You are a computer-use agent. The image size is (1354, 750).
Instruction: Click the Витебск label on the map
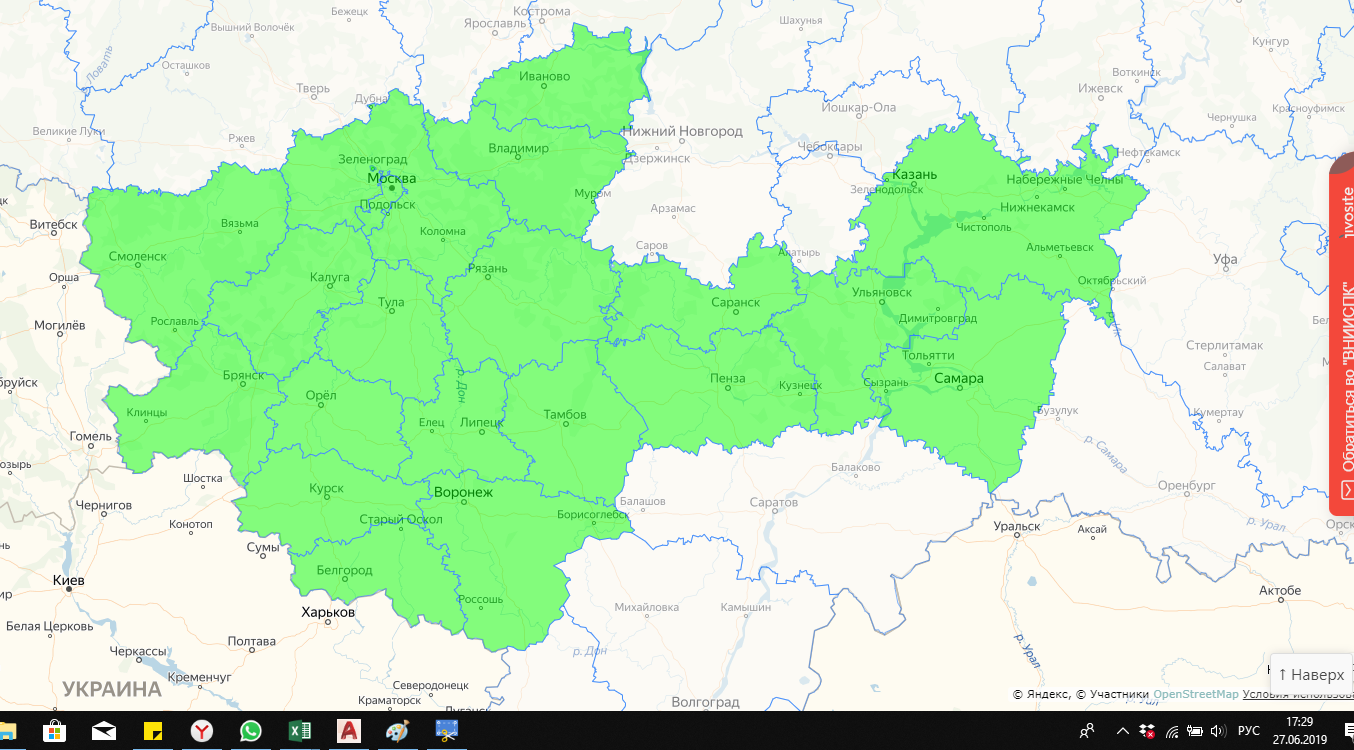(54, 224)
